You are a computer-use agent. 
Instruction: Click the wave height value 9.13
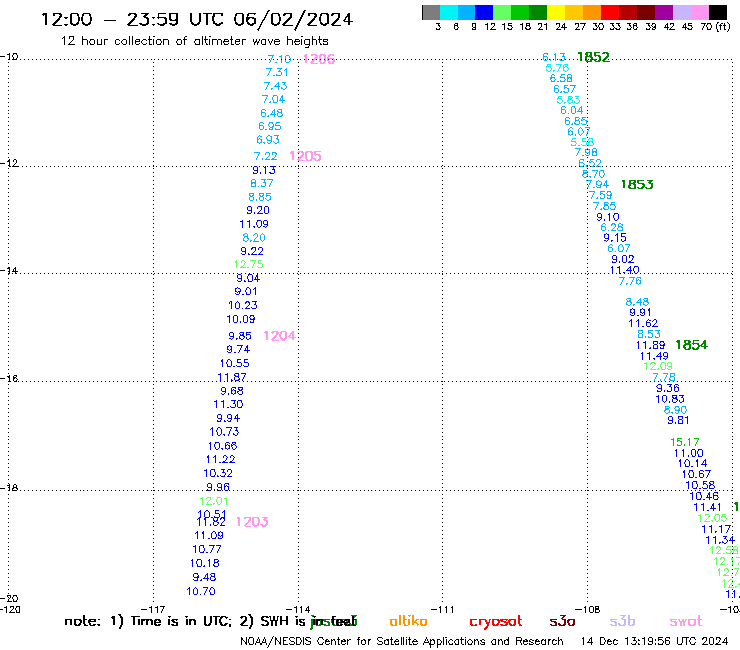tap(263, 170)
